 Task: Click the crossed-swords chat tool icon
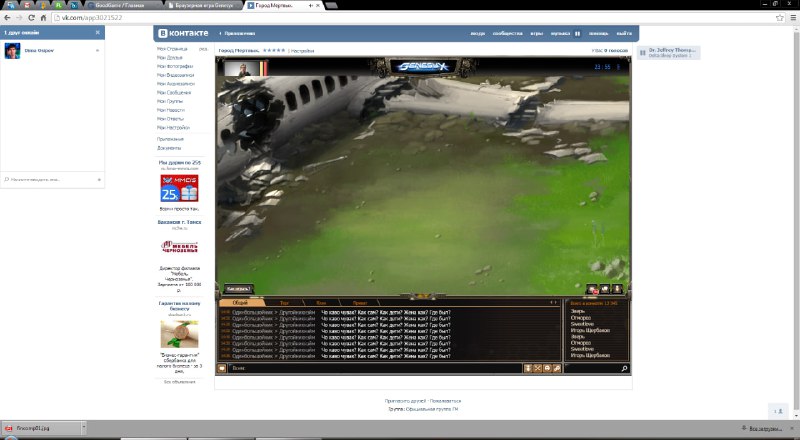click(x=537, y=368)
